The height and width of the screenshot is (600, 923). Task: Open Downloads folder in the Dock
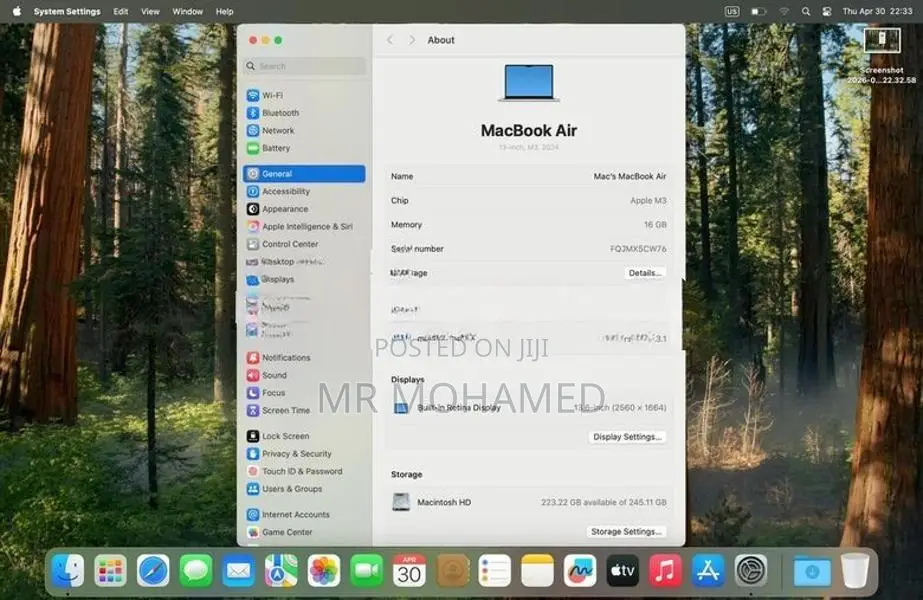coord(812,571)
